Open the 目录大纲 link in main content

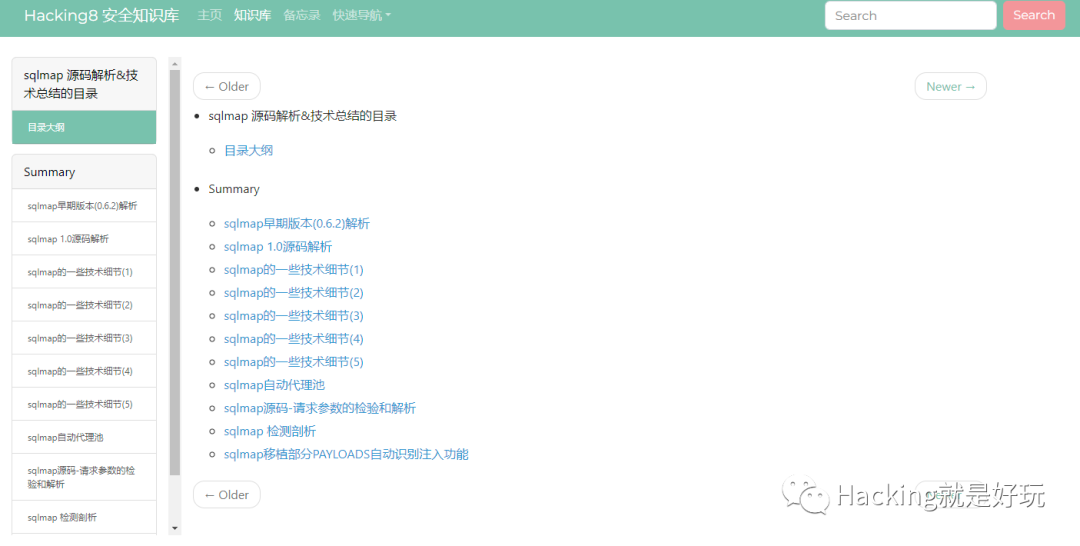click(x=249, y=150)
